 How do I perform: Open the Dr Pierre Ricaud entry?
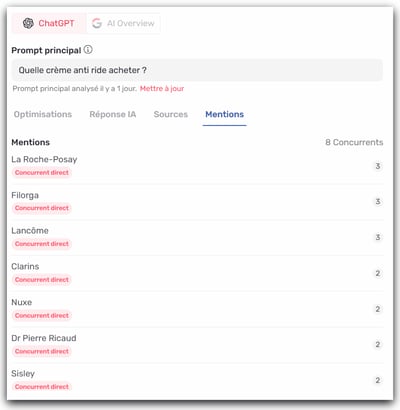tap(197, 345)
